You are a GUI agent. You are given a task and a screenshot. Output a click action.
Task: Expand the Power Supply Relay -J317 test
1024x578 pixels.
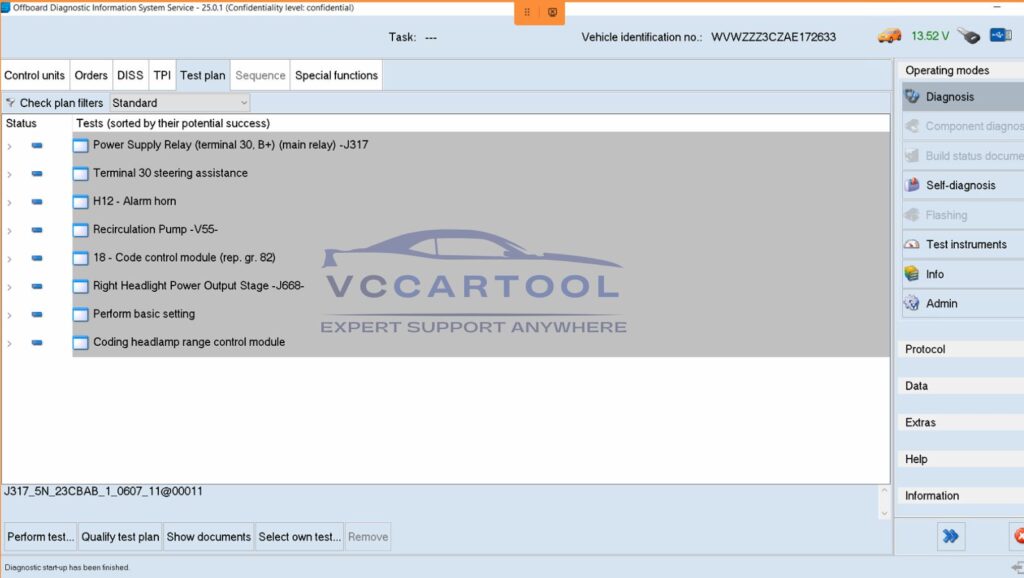click(x=8, y=145)
